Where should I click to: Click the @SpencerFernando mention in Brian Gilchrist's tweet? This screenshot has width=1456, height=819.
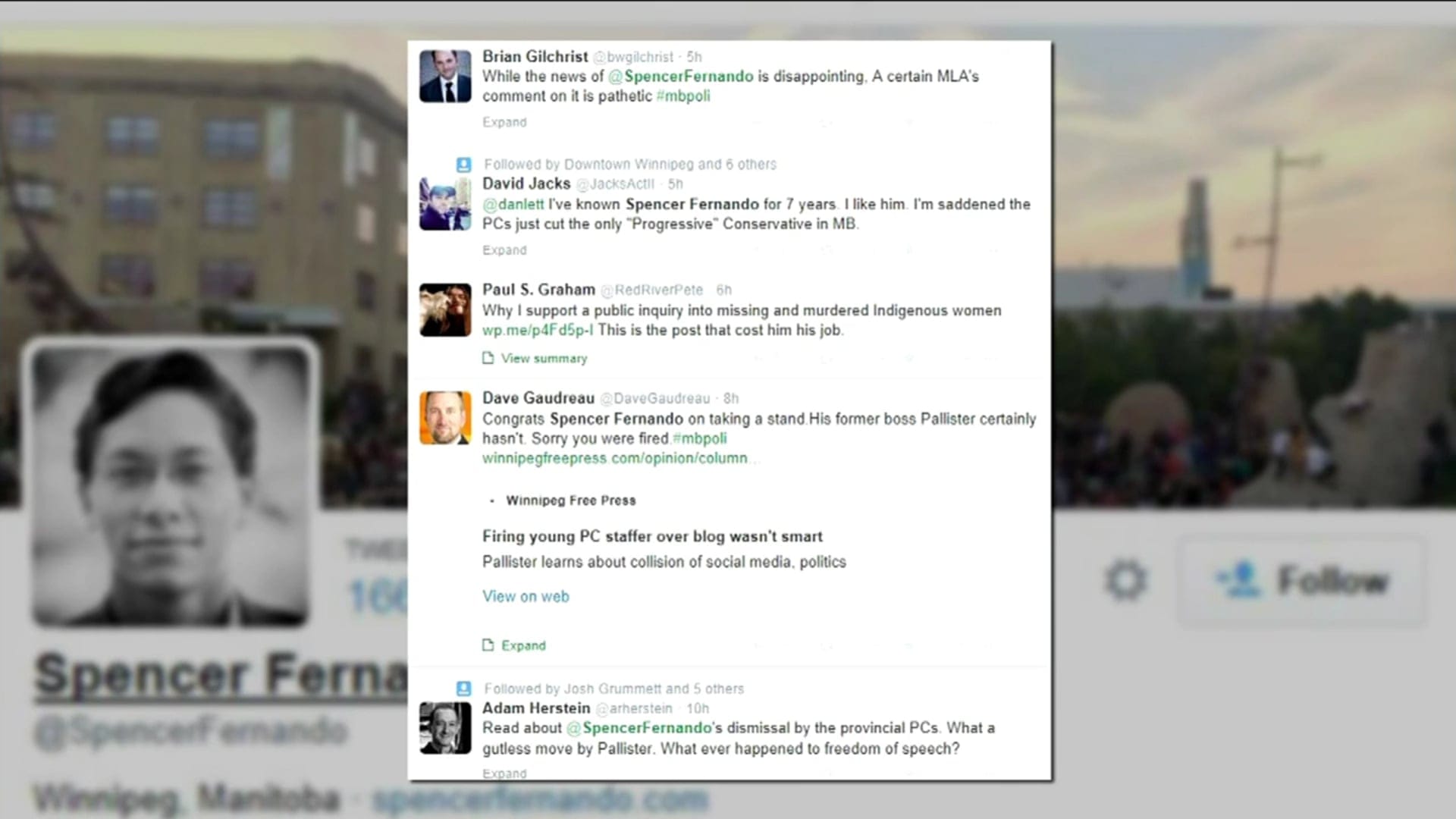point(681,77)
